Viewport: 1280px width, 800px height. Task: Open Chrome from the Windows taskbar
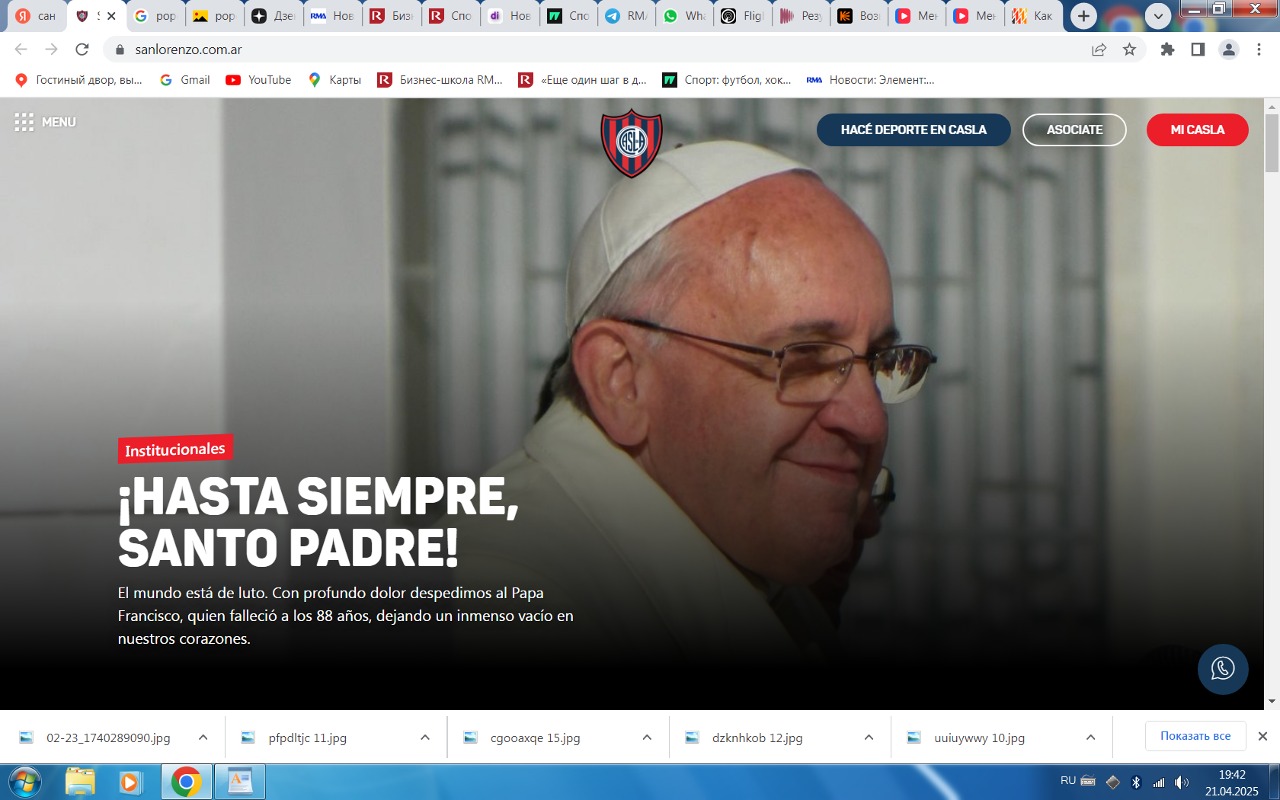click(x=185, y=781)
